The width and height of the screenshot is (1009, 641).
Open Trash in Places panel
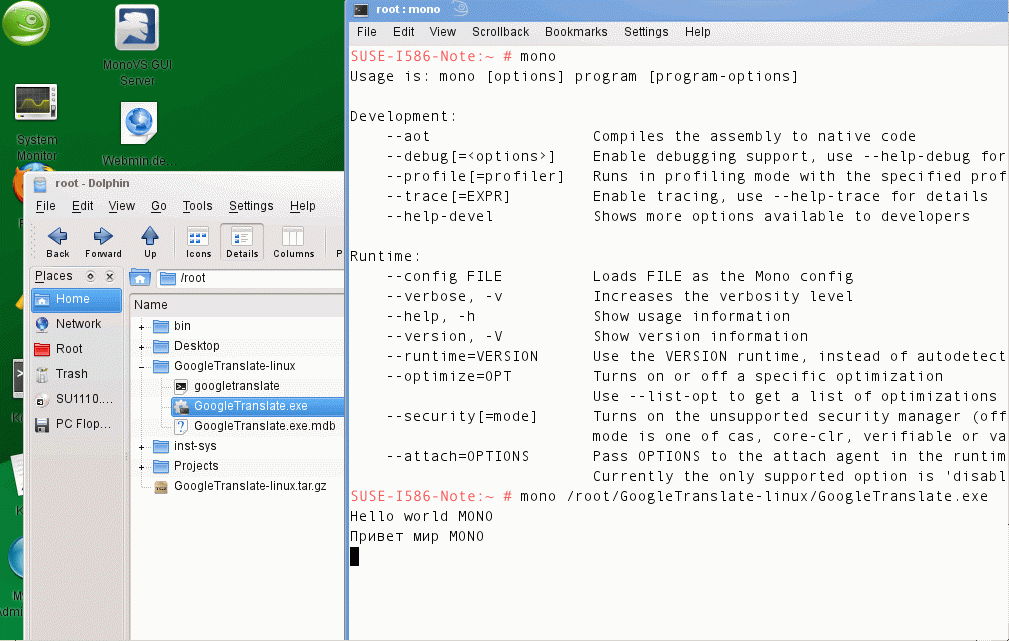click(77, 375)
